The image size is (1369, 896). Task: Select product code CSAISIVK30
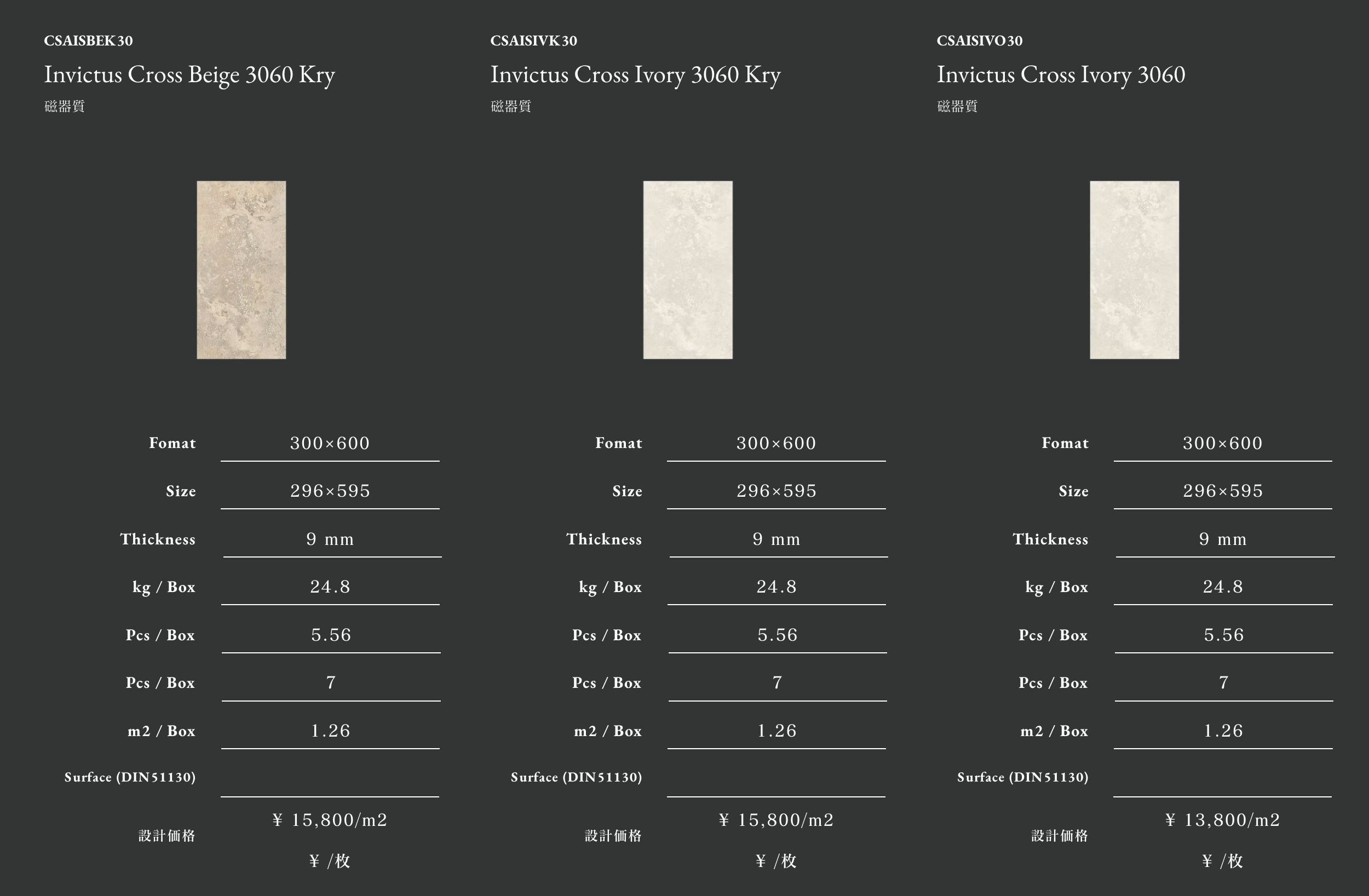point(534,41)
